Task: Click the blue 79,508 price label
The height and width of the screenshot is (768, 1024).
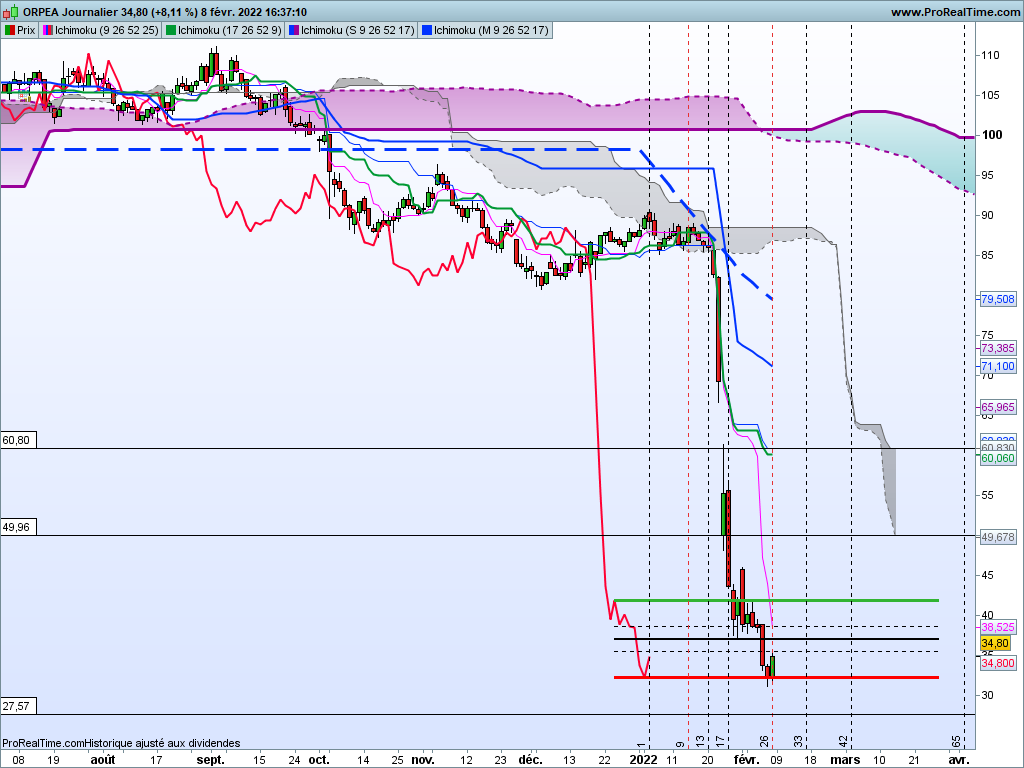Action: pos(998,299)
